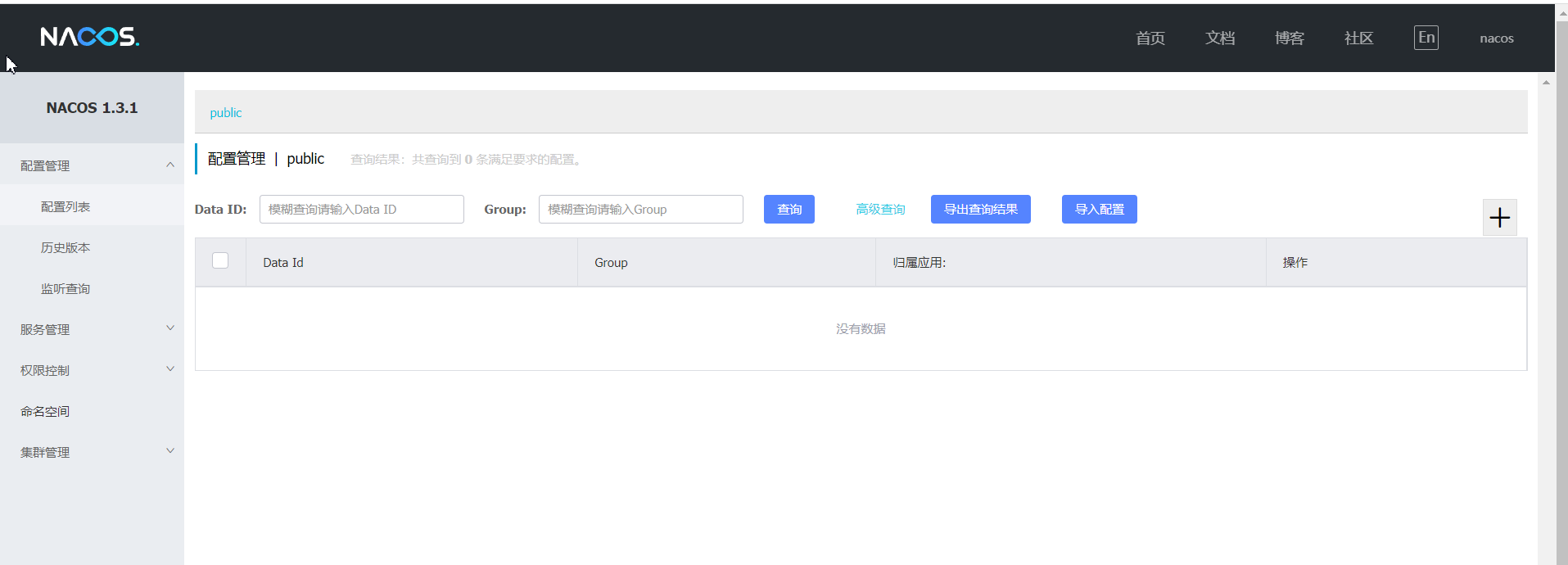Select the public namespace tab
This screenshot has width=1568, height=565.
pos(226,113)
